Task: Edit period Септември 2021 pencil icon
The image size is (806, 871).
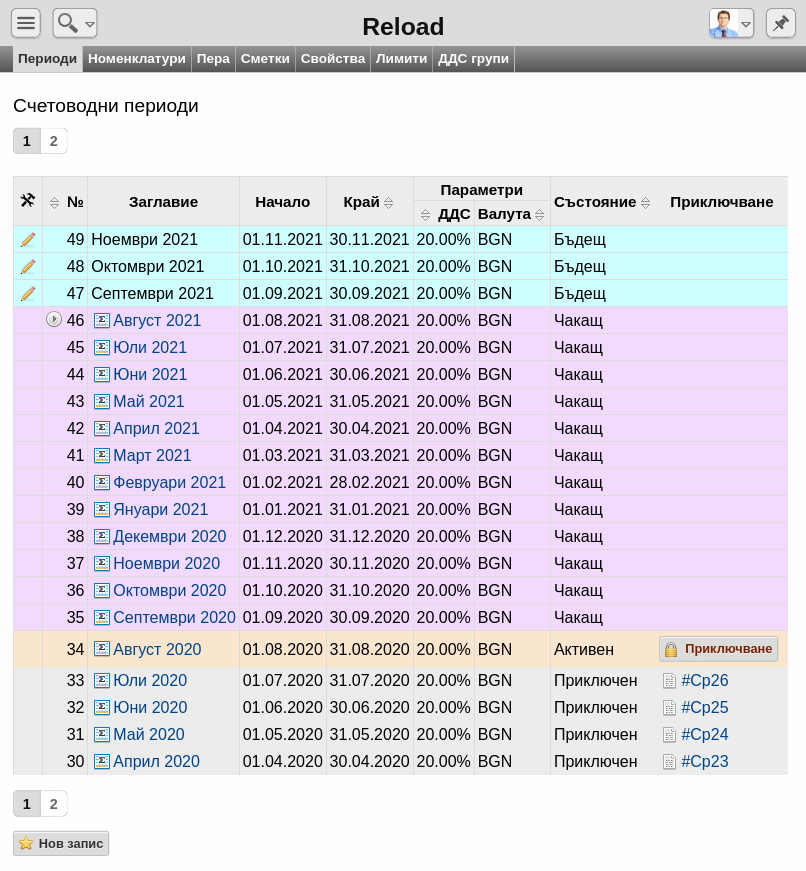Action: pos(28,293)
